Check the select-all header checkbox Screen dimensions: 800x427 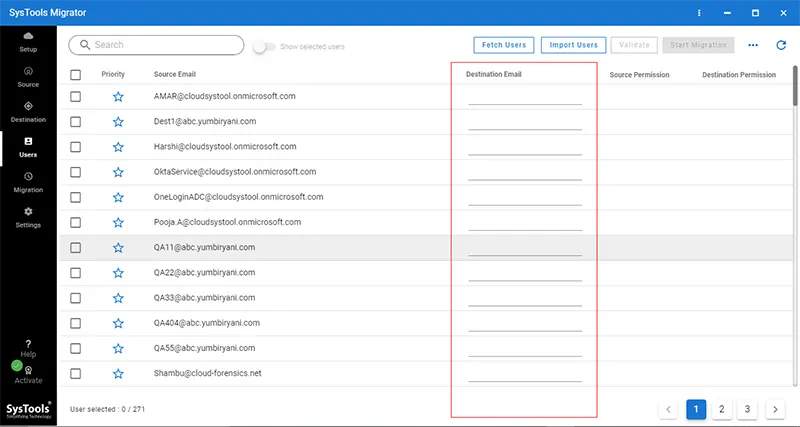tap(76, 75)
